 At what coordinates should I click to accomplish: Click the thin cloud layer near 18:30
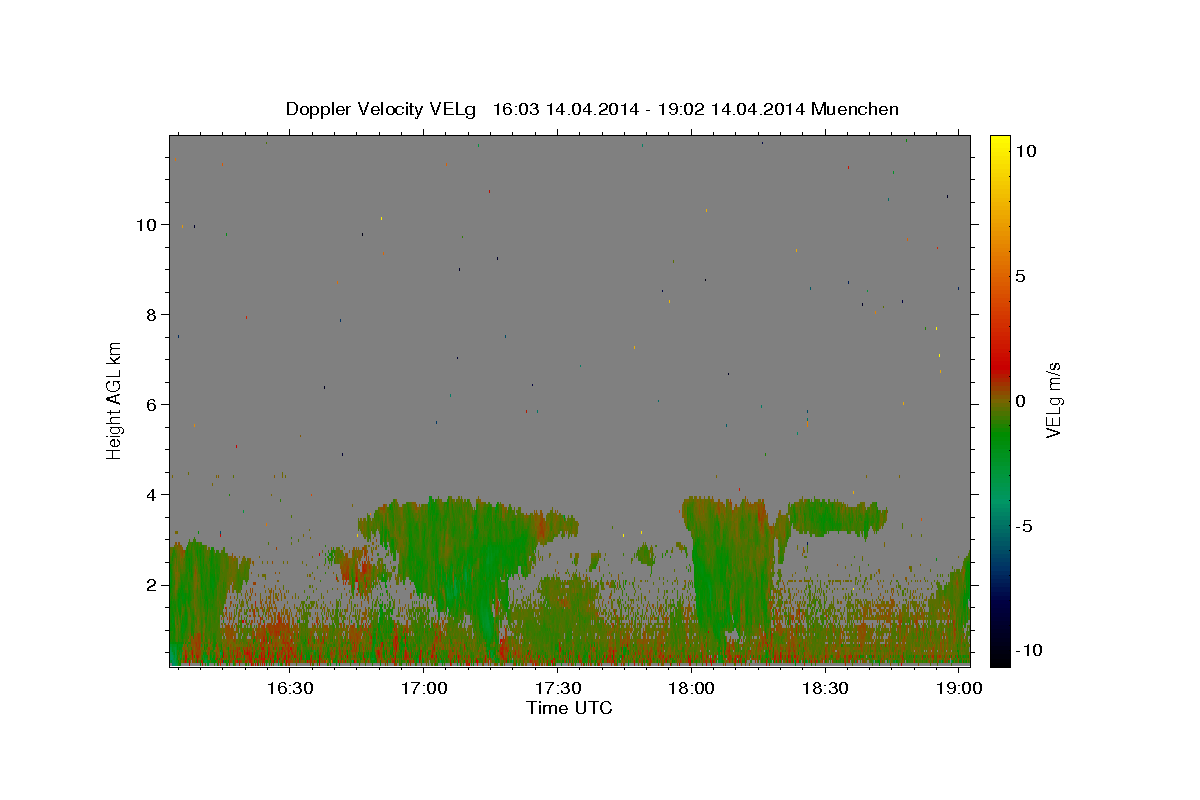pyautogui.click(x=837, y=516)
